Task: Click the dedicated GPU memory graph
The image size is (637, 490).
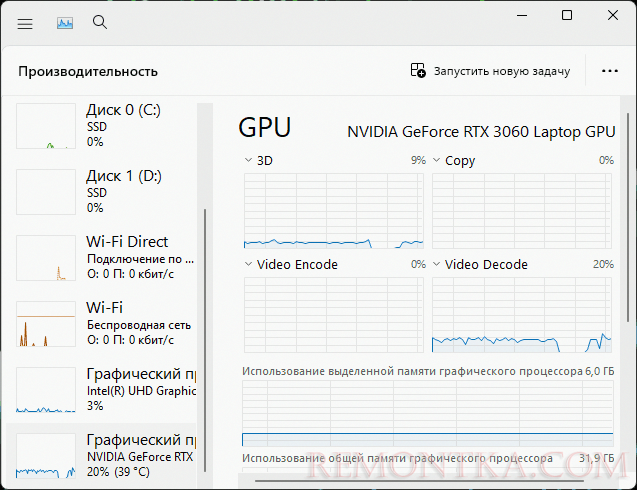Action: tap(428, 413)
